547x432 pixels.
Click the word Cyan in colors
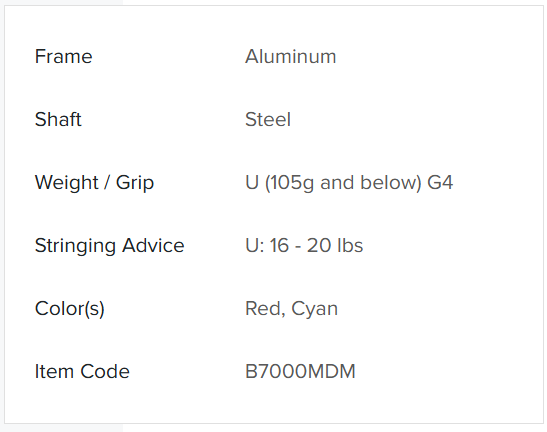(315, 310)
